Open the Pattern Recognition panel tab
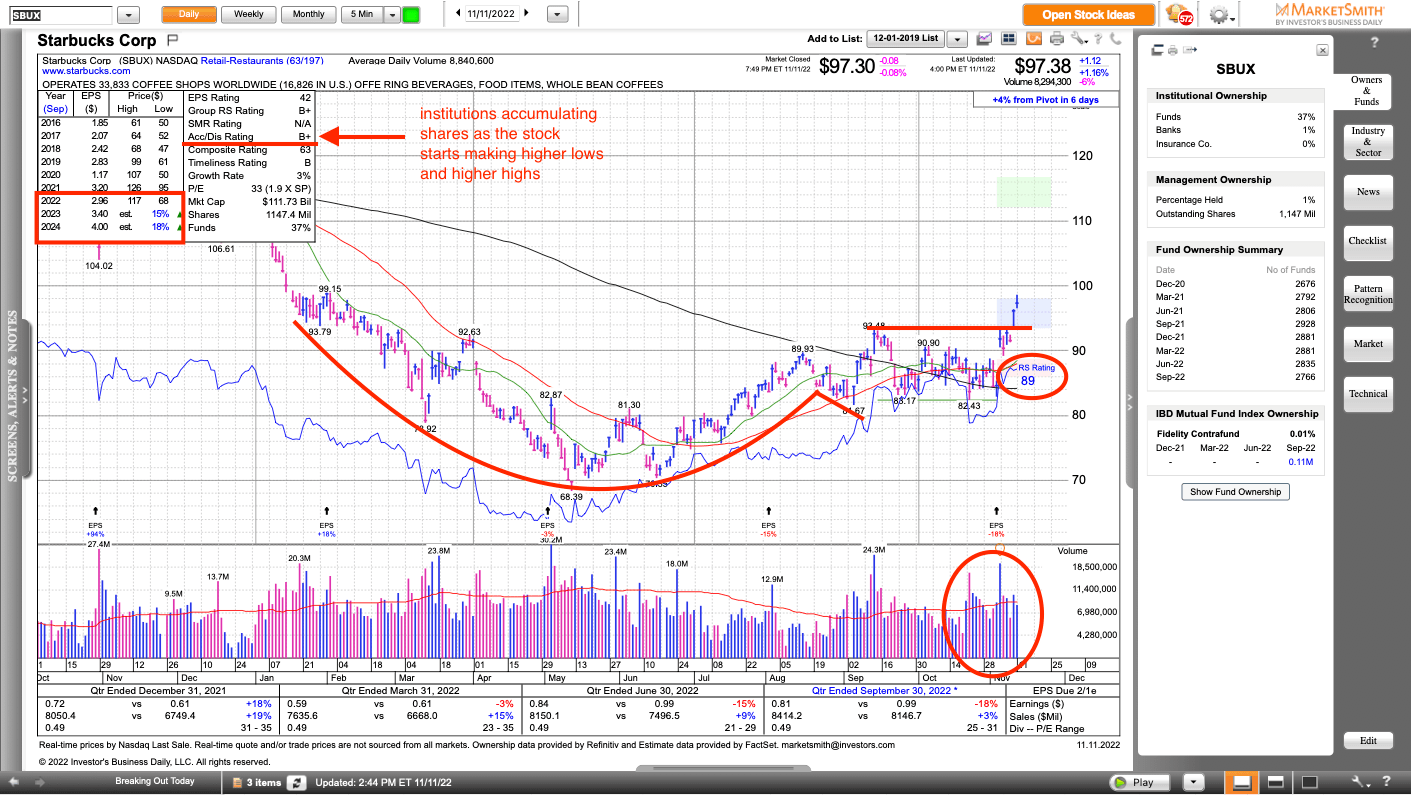Image resolution: width=1414 pixels, height=795 pixels. click(1367, 294)
